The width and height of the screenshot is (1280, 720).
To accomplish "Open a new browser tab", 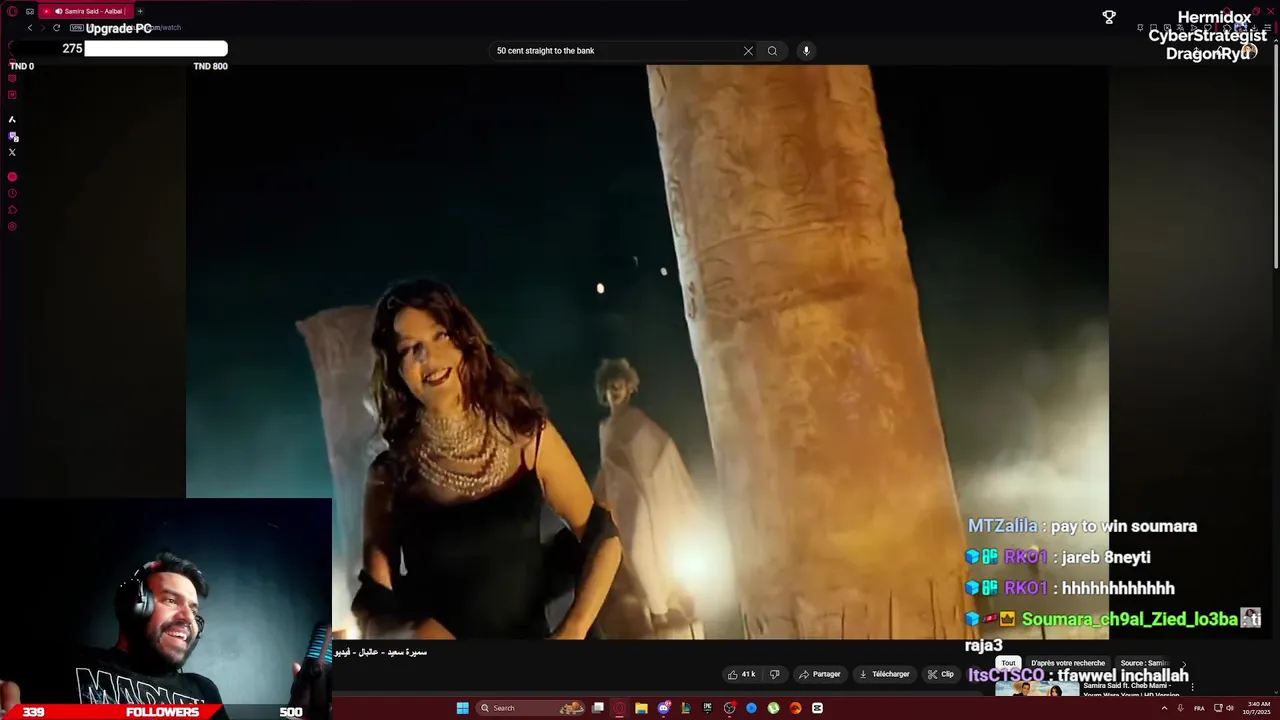I will [140, 11].
